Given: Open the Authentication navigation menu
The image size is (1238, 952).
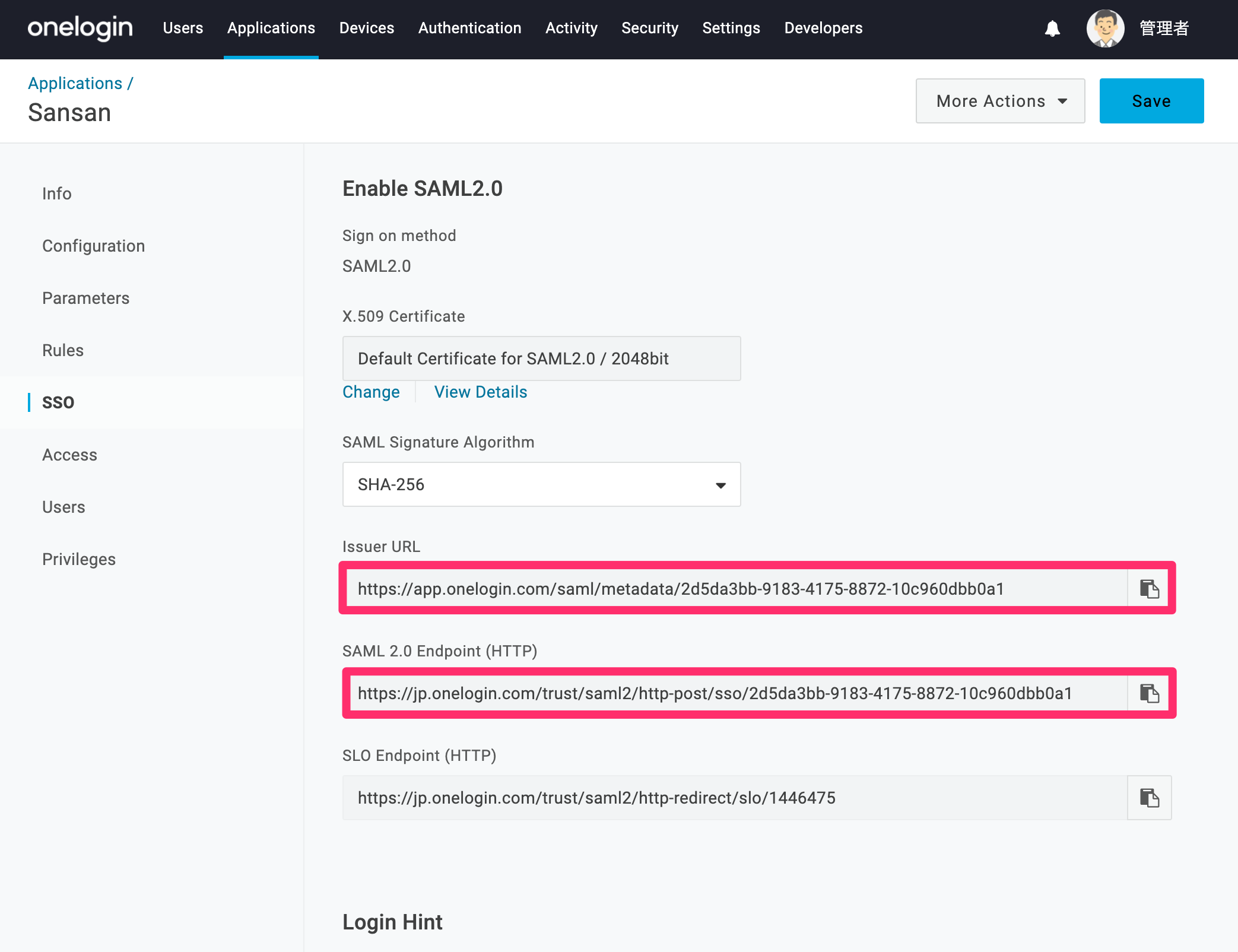Looking at the screenshot, I should point(470,28).
